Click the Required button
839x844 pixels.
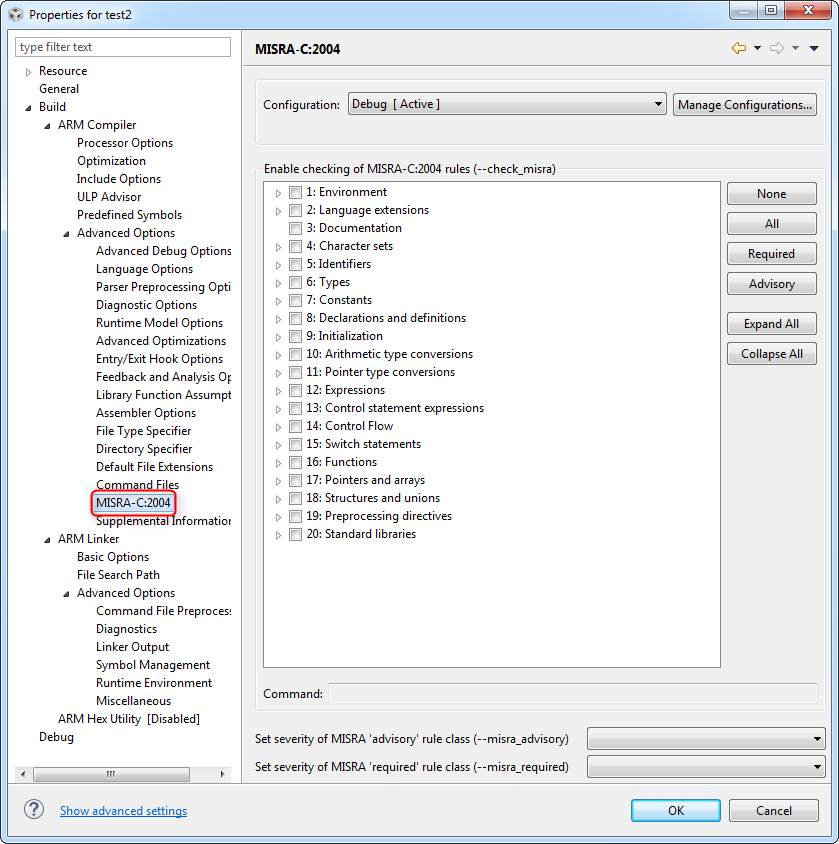point(771,254)
